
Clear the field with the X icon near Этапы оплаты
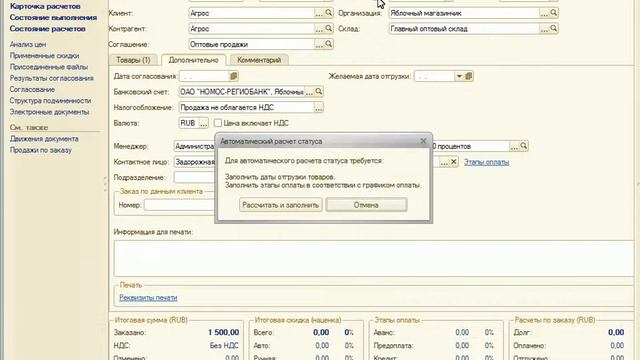[453, 162]
